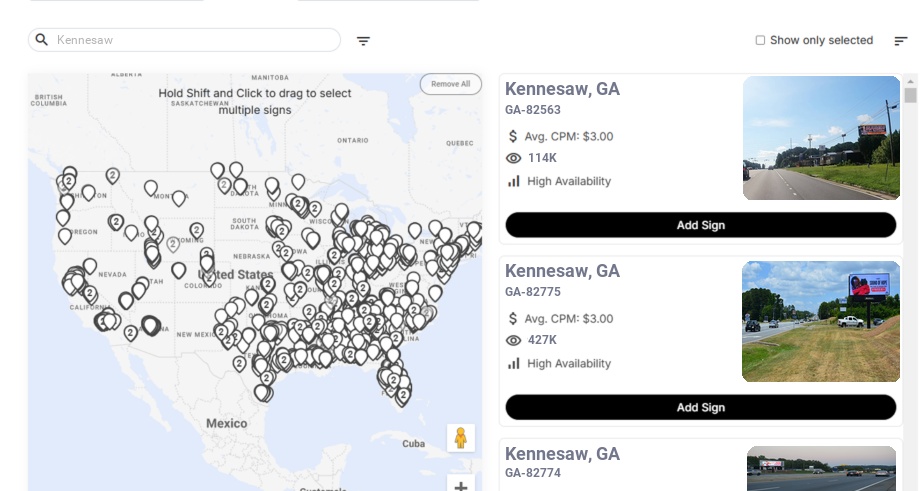Click the eye impressions icon on GA-82775
920x491 pixels.
pyautogui.click(x=514, y=340)
